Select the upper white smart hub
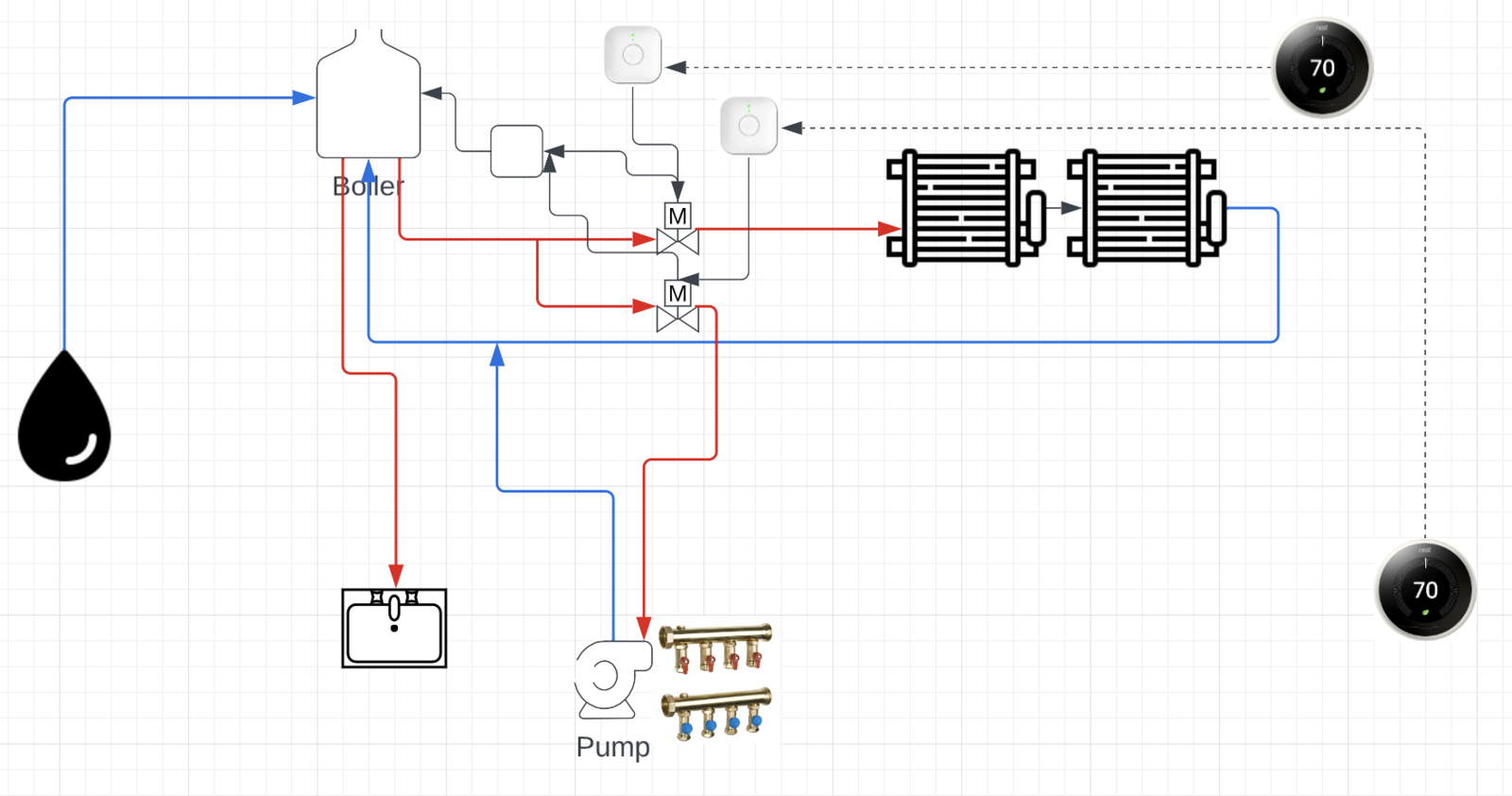Screen dimensions: 1512x796 (633, 55)
